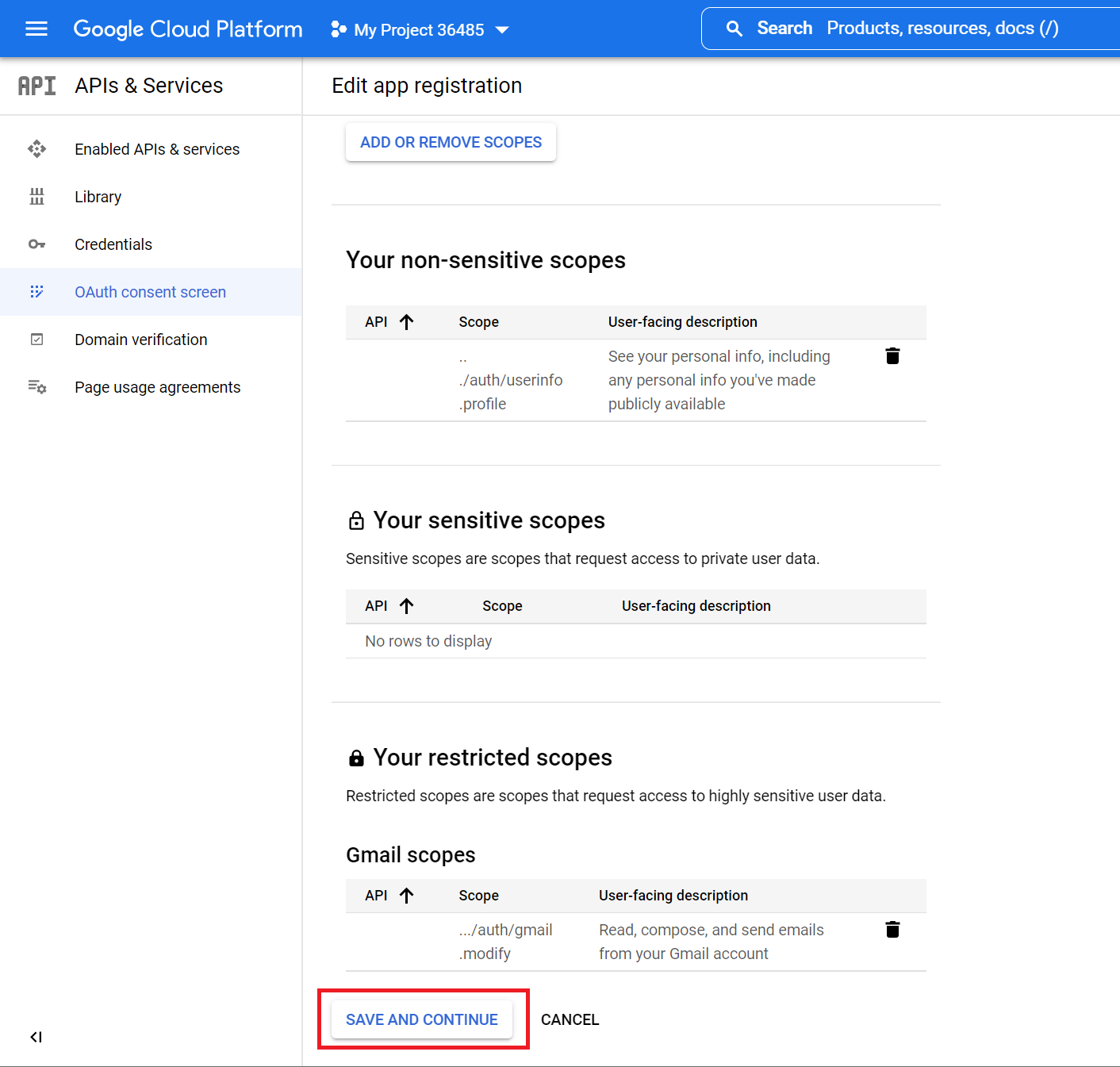Click SAVE AND CONTINUE button
This screenshot has width=1120, height=1067.
(x=422, y=1019)
